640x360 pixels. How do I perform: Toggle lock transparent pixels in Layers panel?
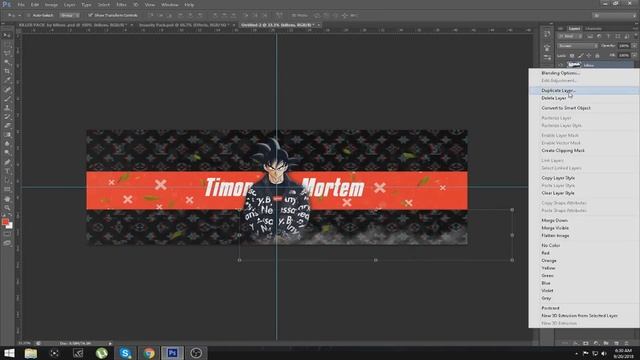pos(572,56)
